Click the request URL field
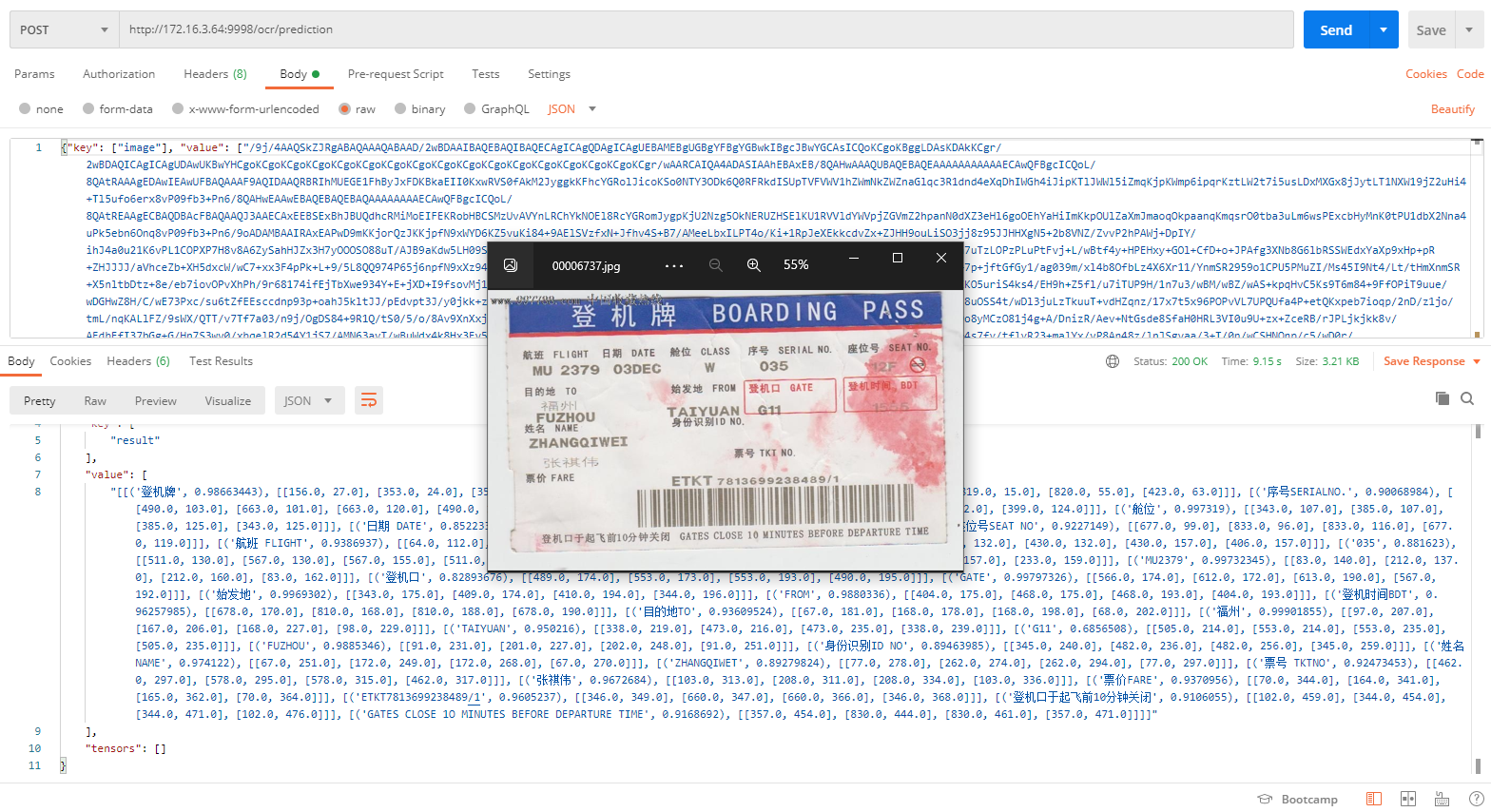 pyautogui.click(x=707, y=29)
